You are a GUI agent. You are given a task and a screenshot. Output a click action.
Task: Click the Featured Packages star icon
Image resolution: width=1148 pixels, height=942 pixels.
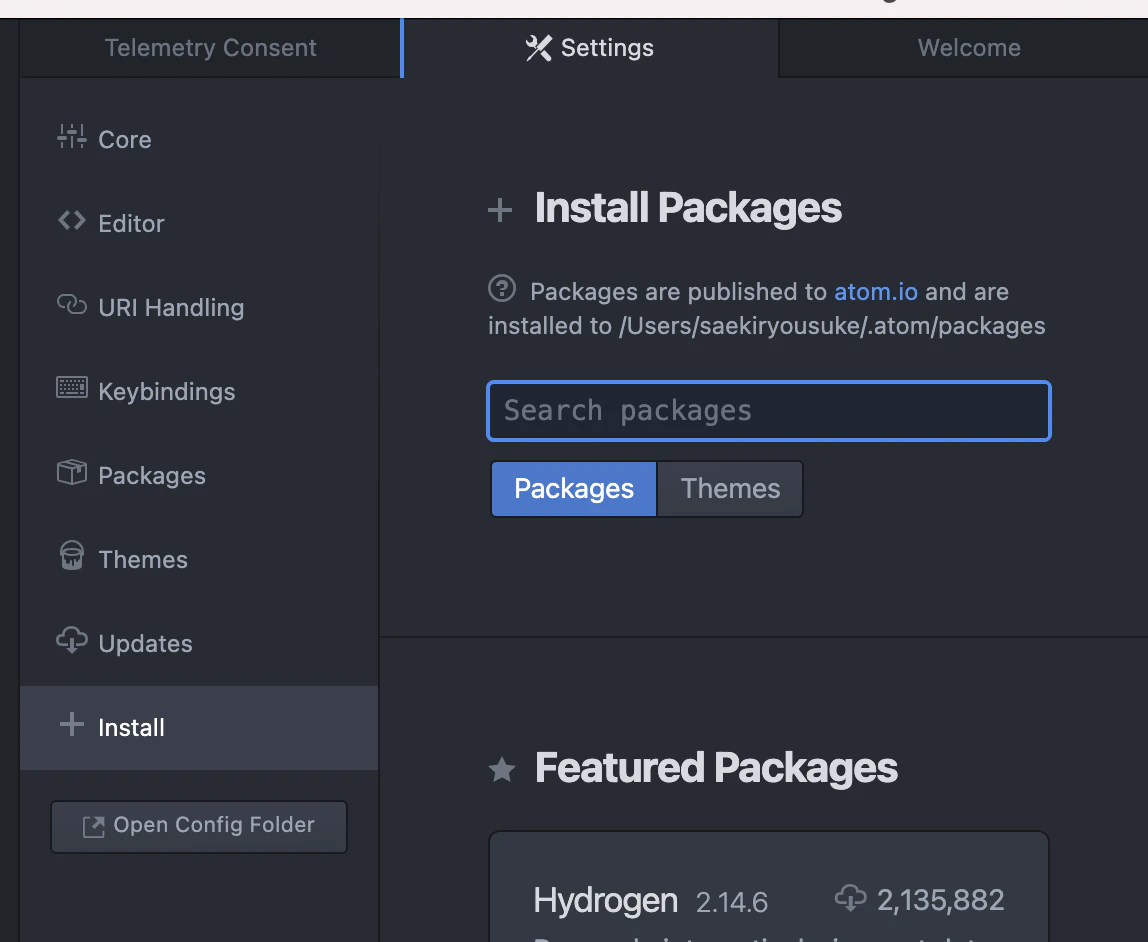click(502, 769)
